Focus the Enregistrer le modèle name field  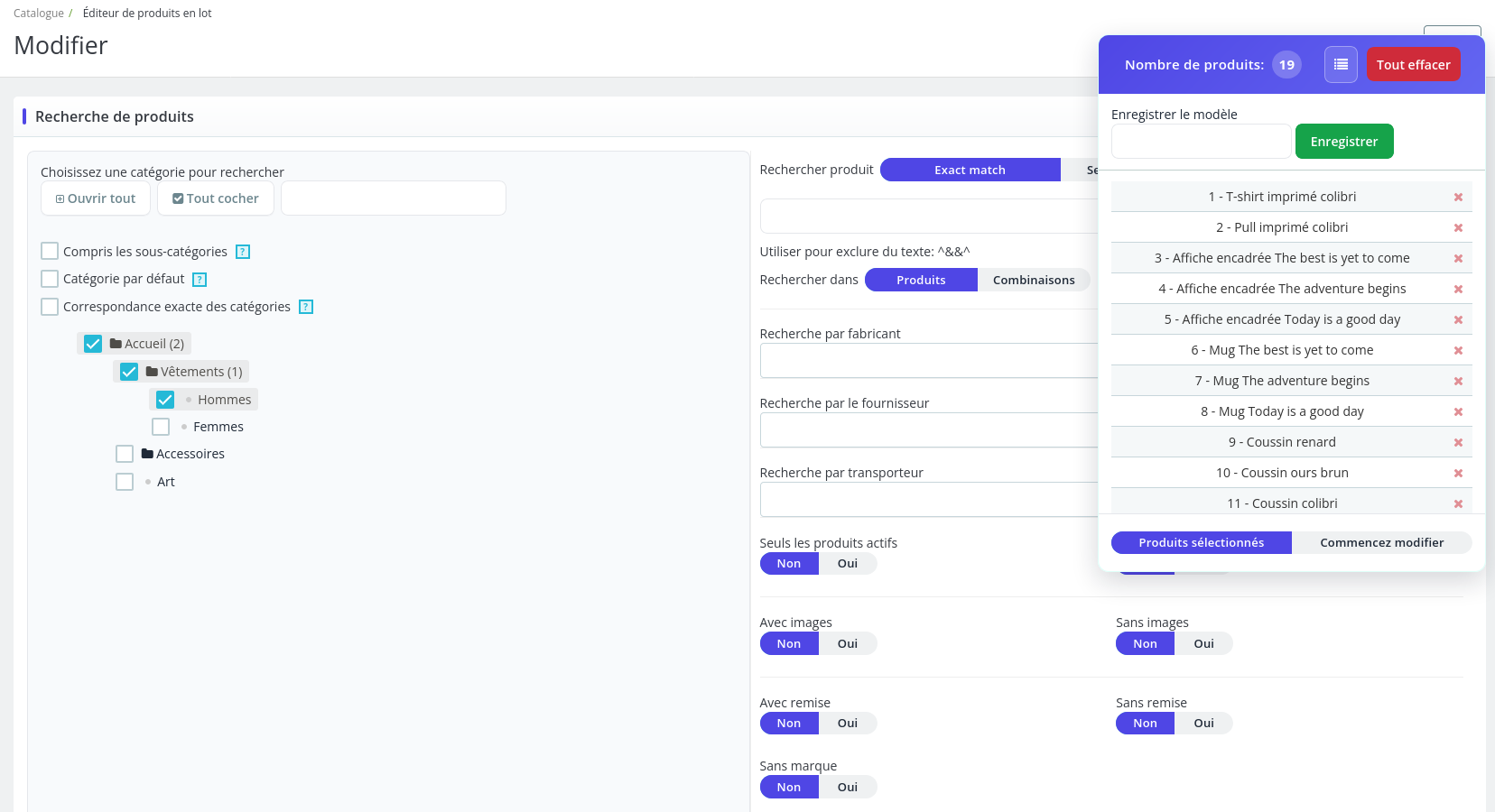1201,142
